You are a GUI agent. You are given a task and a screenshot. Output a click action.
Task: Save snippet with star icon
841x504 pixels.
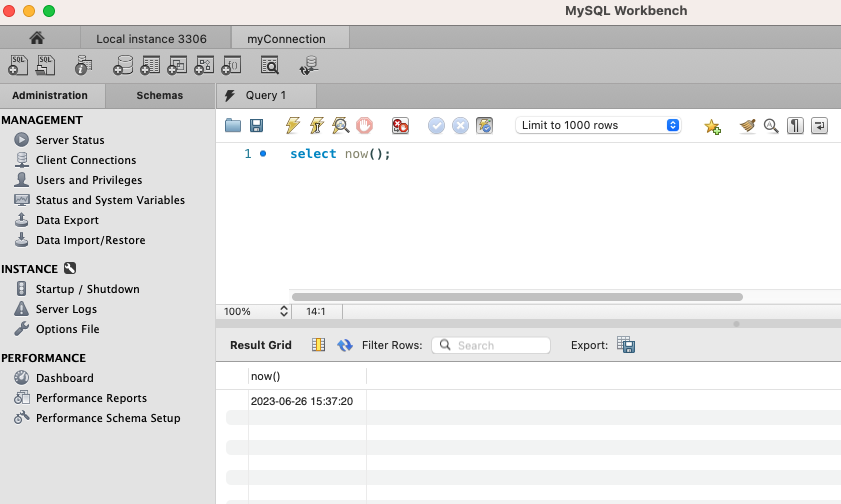click(x=712, y=126)
